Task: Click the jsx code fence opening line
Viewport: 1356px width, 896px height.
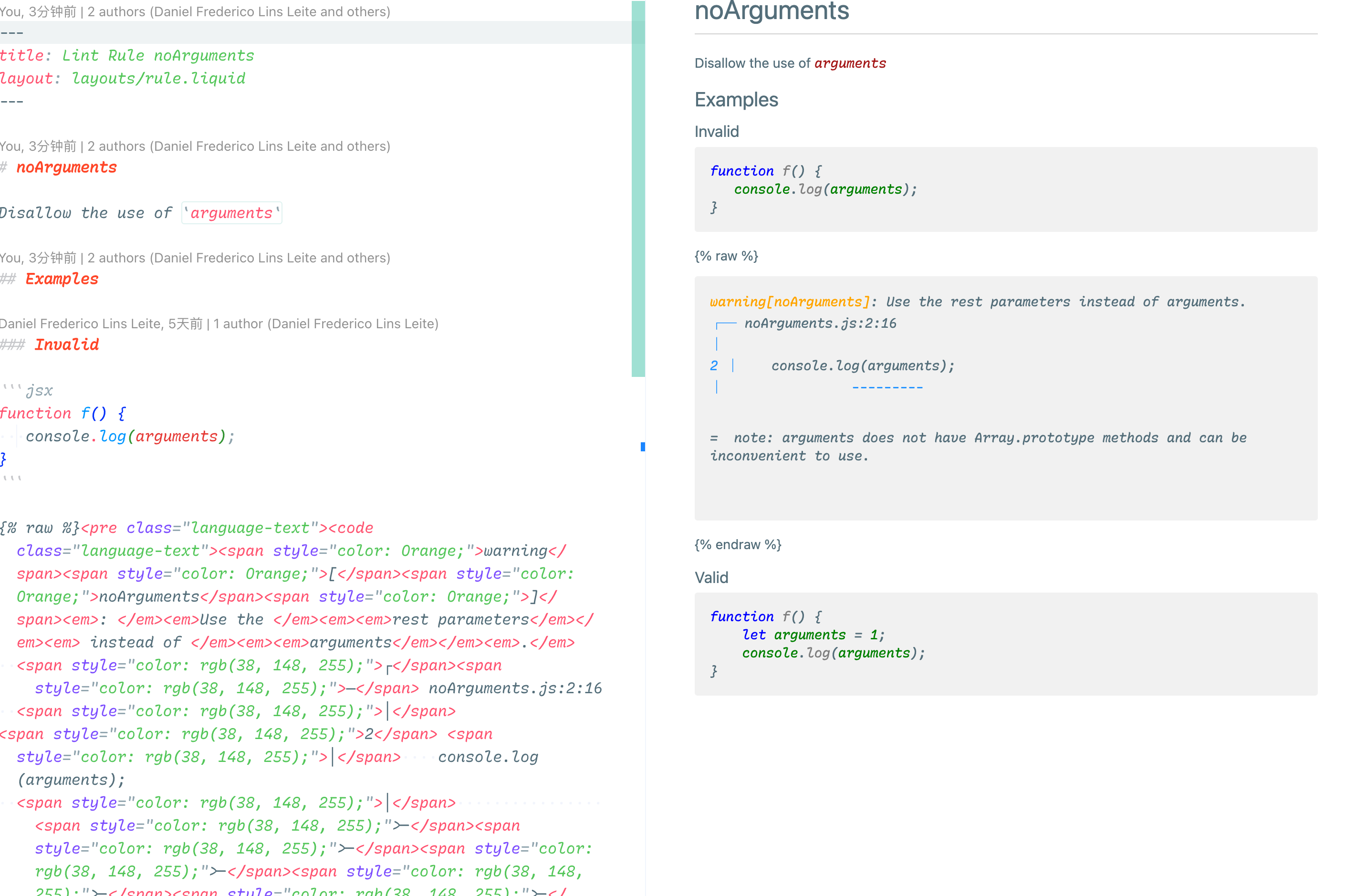Action: tap(27, 391)
